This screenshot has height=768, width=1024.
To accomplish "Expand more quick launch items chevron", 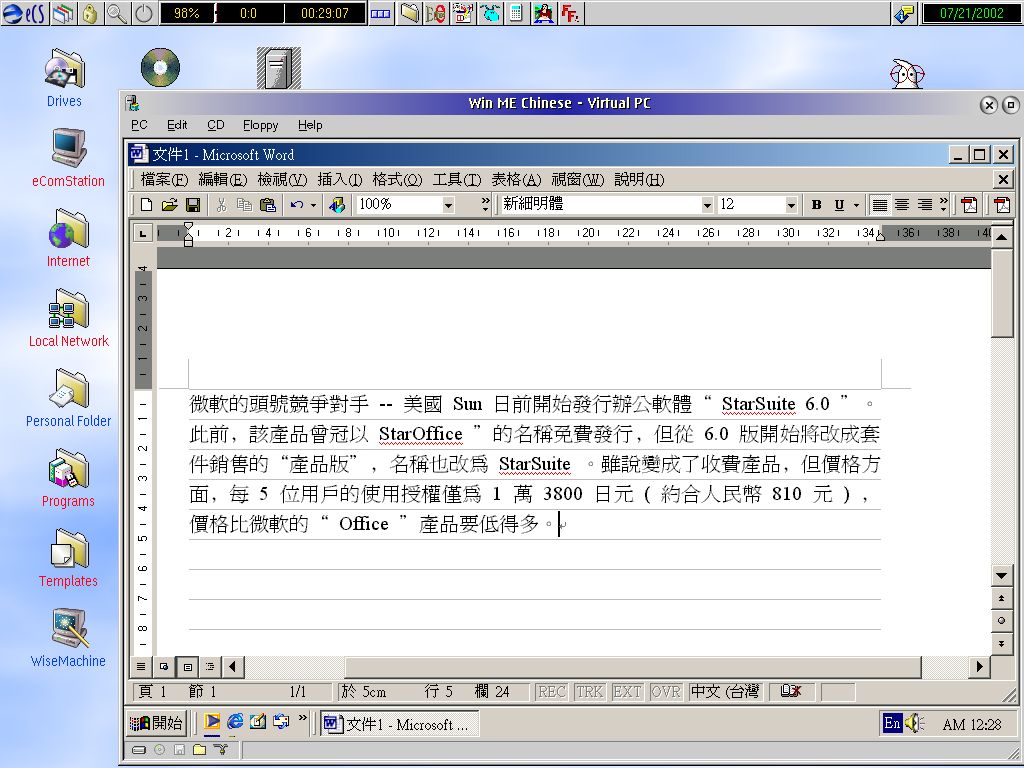I will point(302,718).
